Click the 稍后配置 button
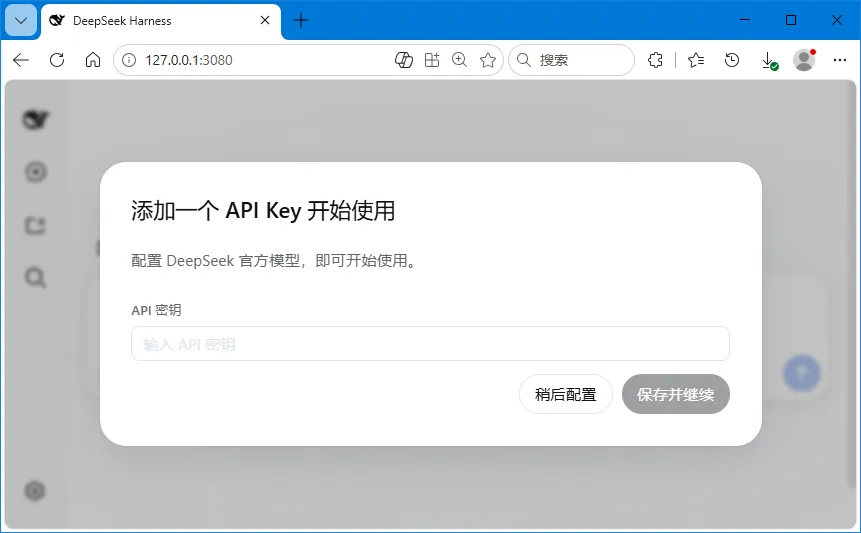Screen dimensions: 861x533 pos(566,394)
